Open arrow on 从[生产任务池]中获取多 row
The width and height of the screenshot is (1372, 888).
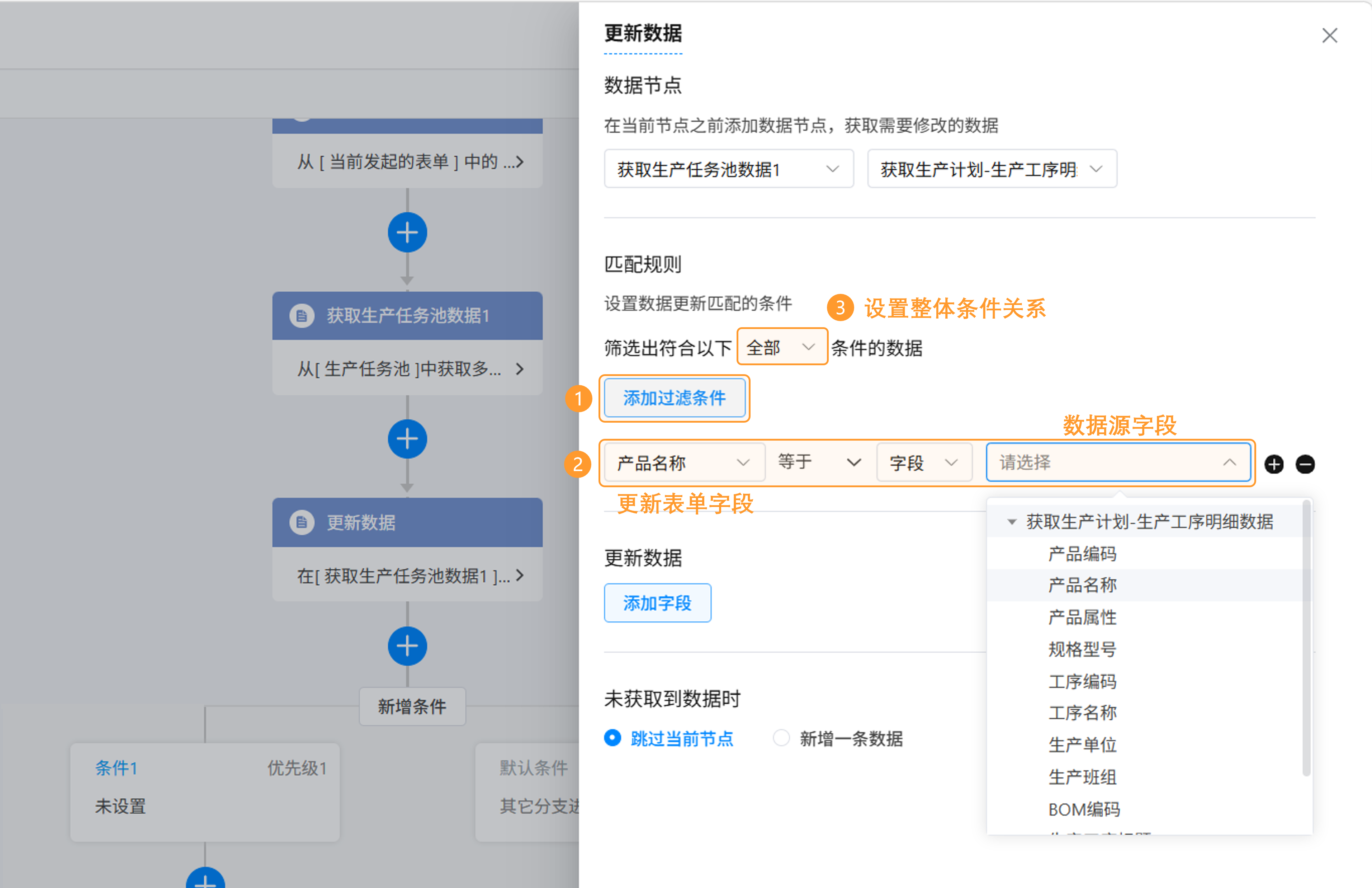pyautogui.click(x=520, y=368)
